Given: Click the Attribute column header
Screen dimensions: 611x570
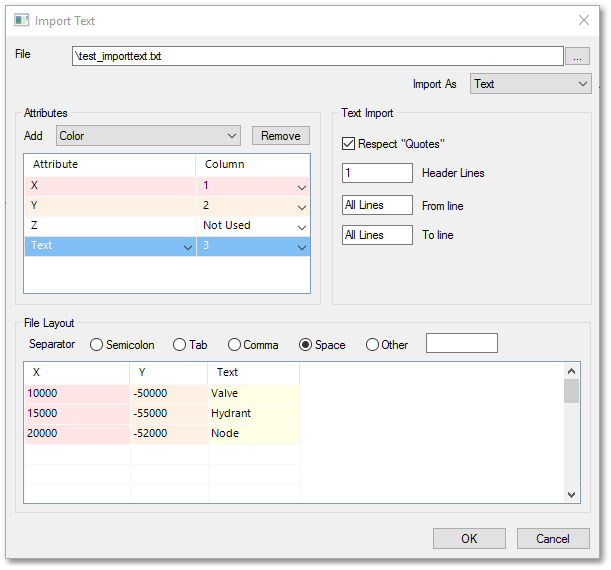Looking at the screenshot, I should [109, 164].
